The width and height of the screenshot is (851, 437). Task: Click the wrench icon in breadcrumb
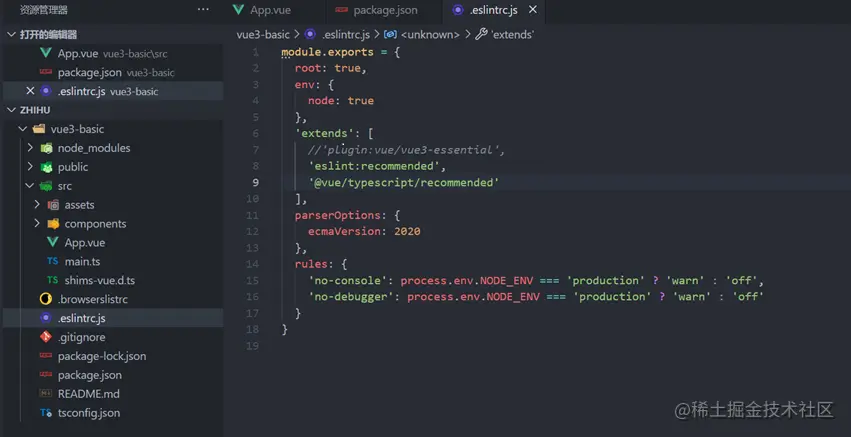tap(481, 34)
